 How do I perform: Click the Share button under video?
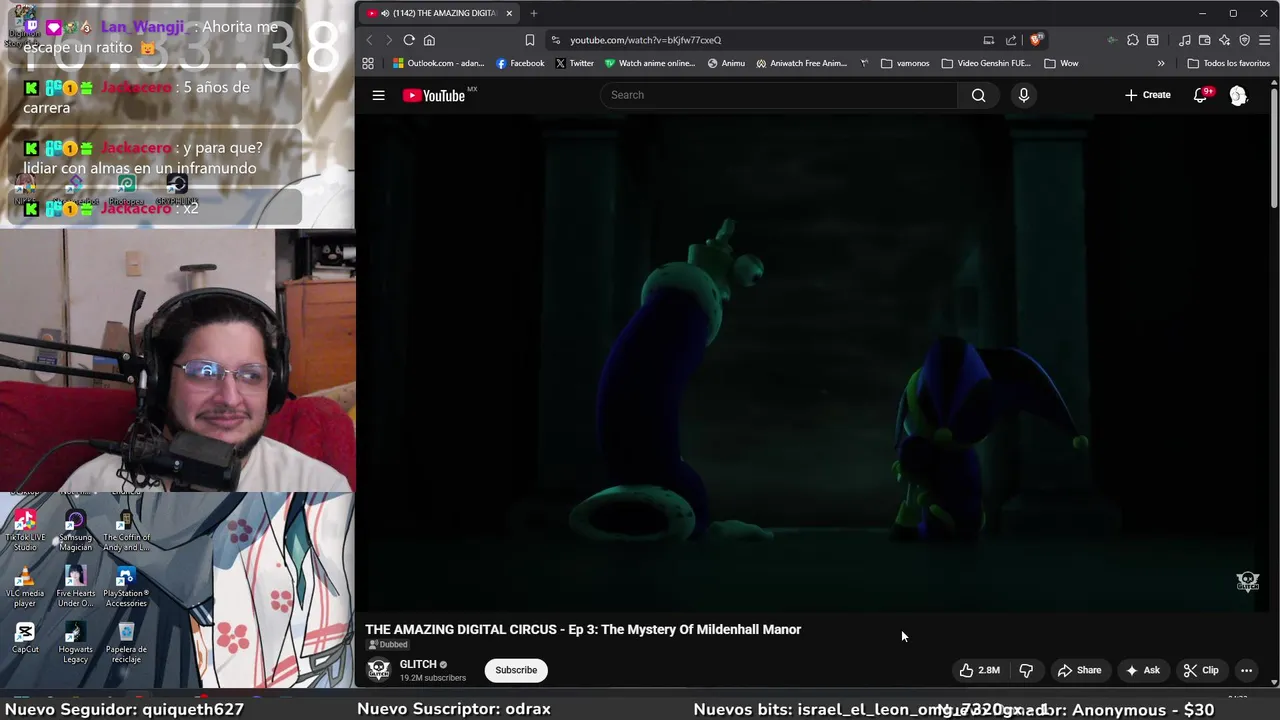(1080, 670)
